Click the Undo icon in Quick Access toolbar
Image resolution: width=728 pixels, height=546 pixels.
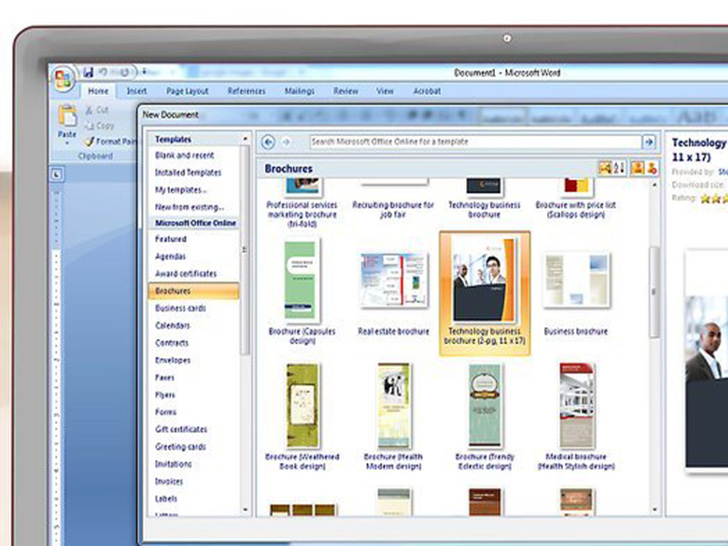[103, 72]
